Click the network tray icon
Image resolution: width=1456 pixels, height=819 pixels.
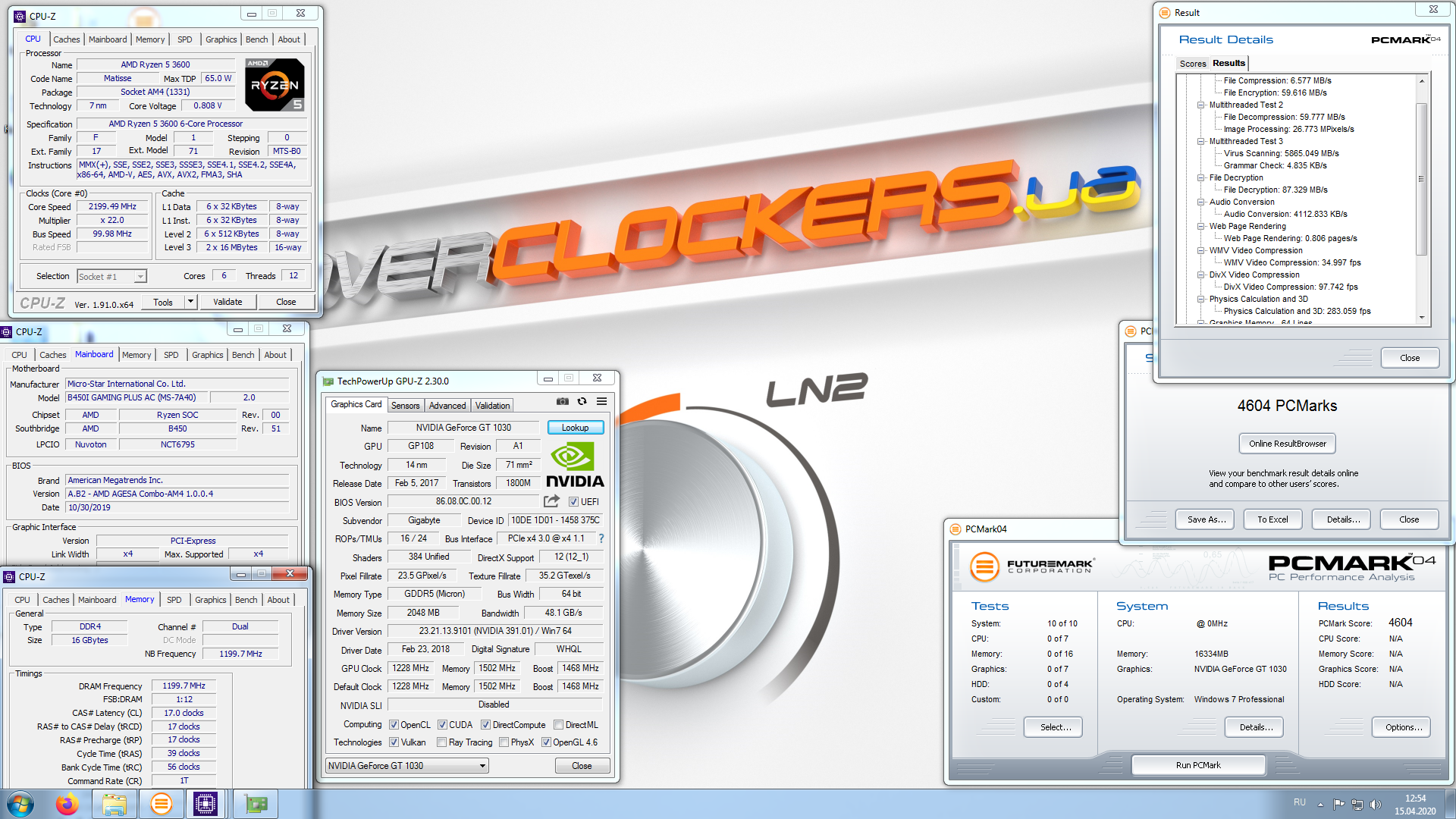click(1357, 805)
